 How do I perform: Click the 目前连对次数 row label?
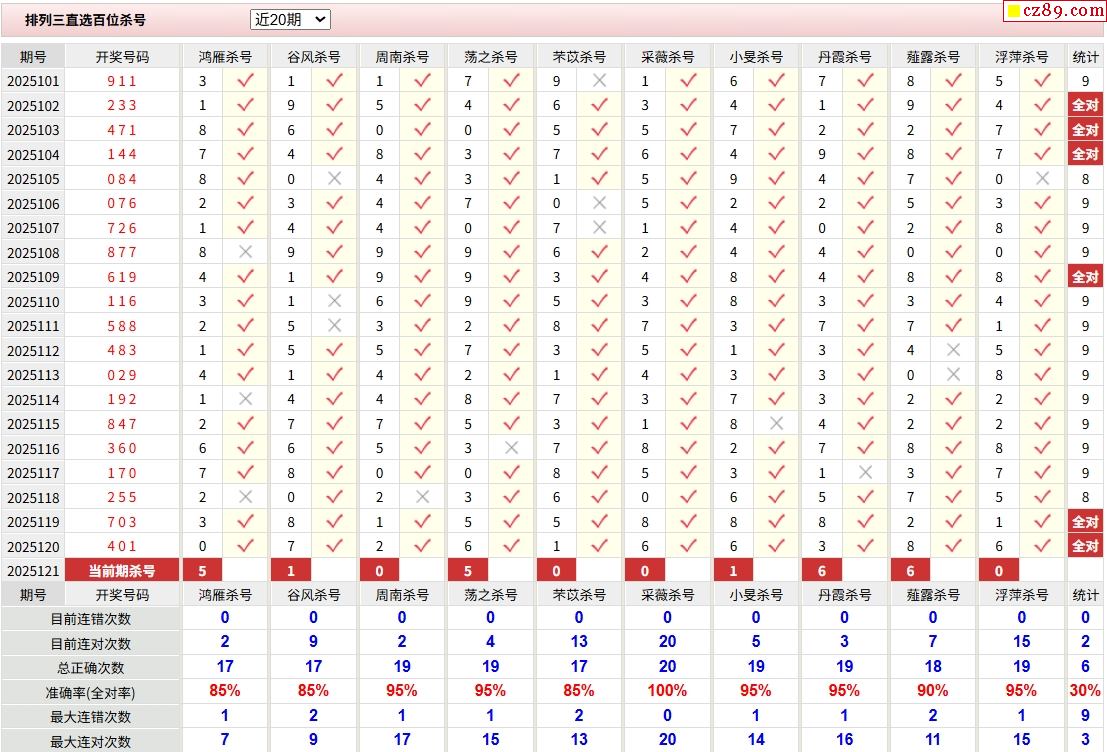tap(90, 643)
